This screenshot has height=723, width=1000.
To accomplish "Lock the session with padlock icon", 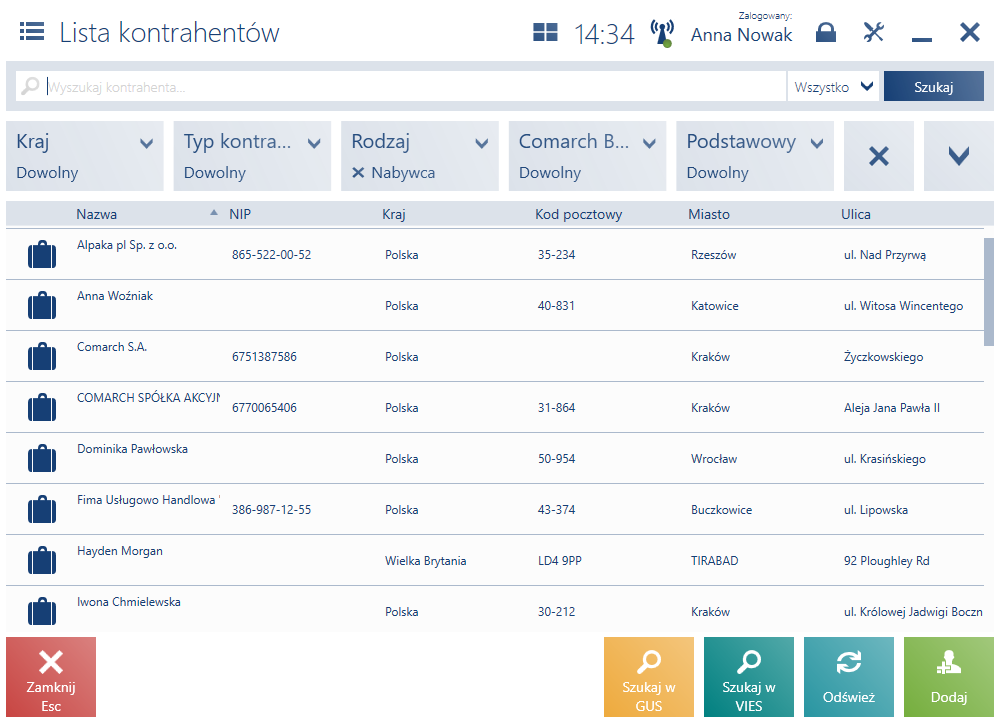I will (826, 32).
